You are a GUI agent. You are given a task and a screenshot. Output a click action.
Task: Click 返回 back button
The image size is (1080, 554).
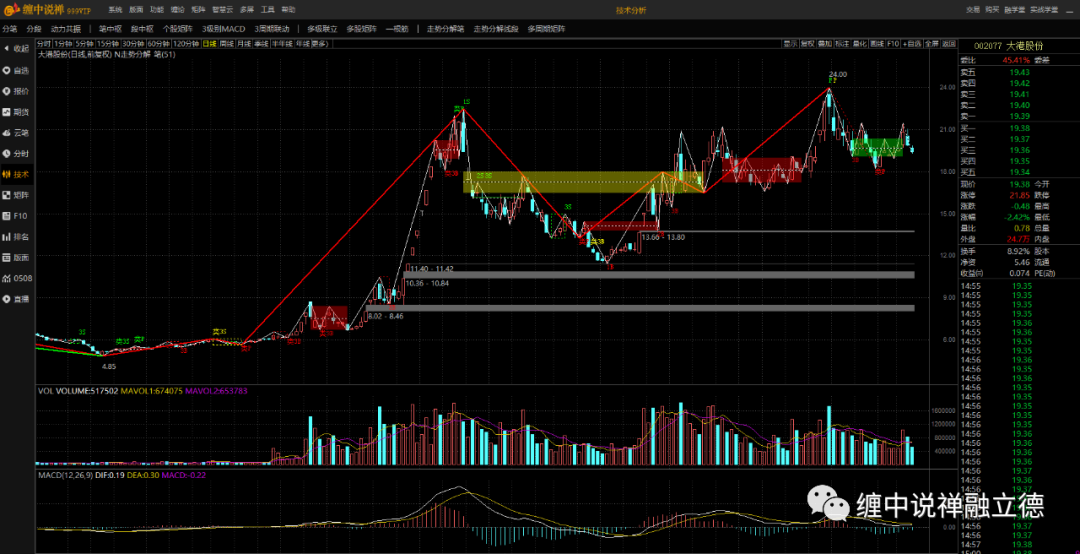tap(950, 43)
